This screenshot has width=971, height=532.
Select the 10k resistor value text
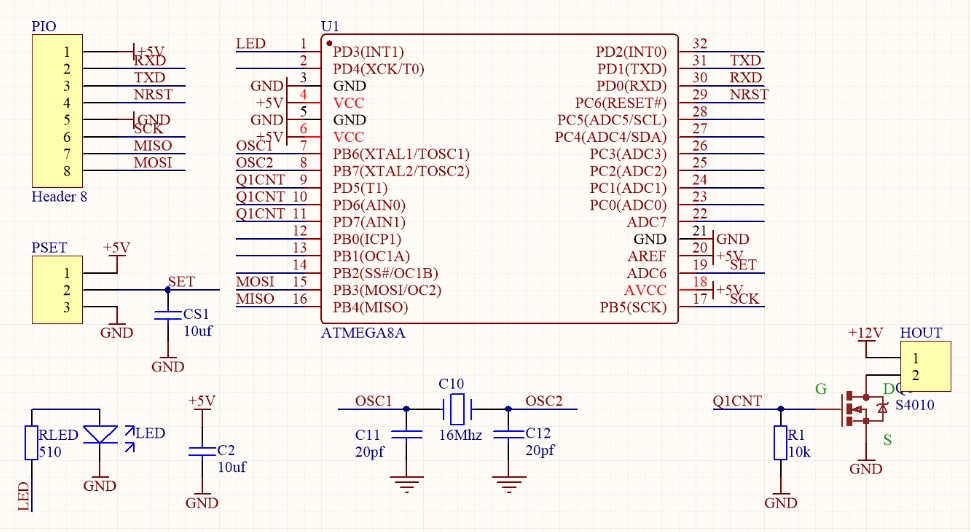[799, 452]
